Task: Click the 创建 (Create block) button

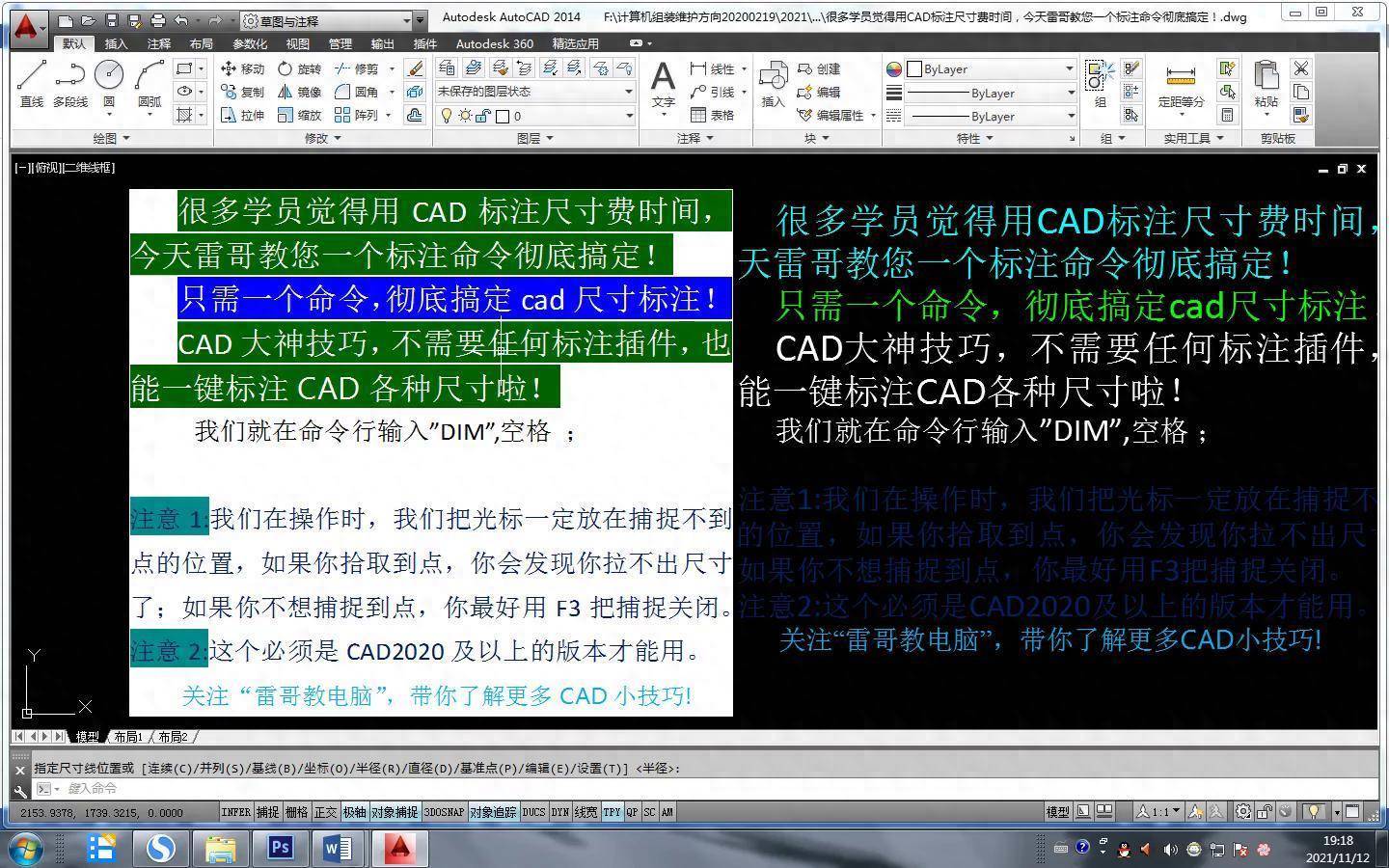Action: click(x=820, y=68)
